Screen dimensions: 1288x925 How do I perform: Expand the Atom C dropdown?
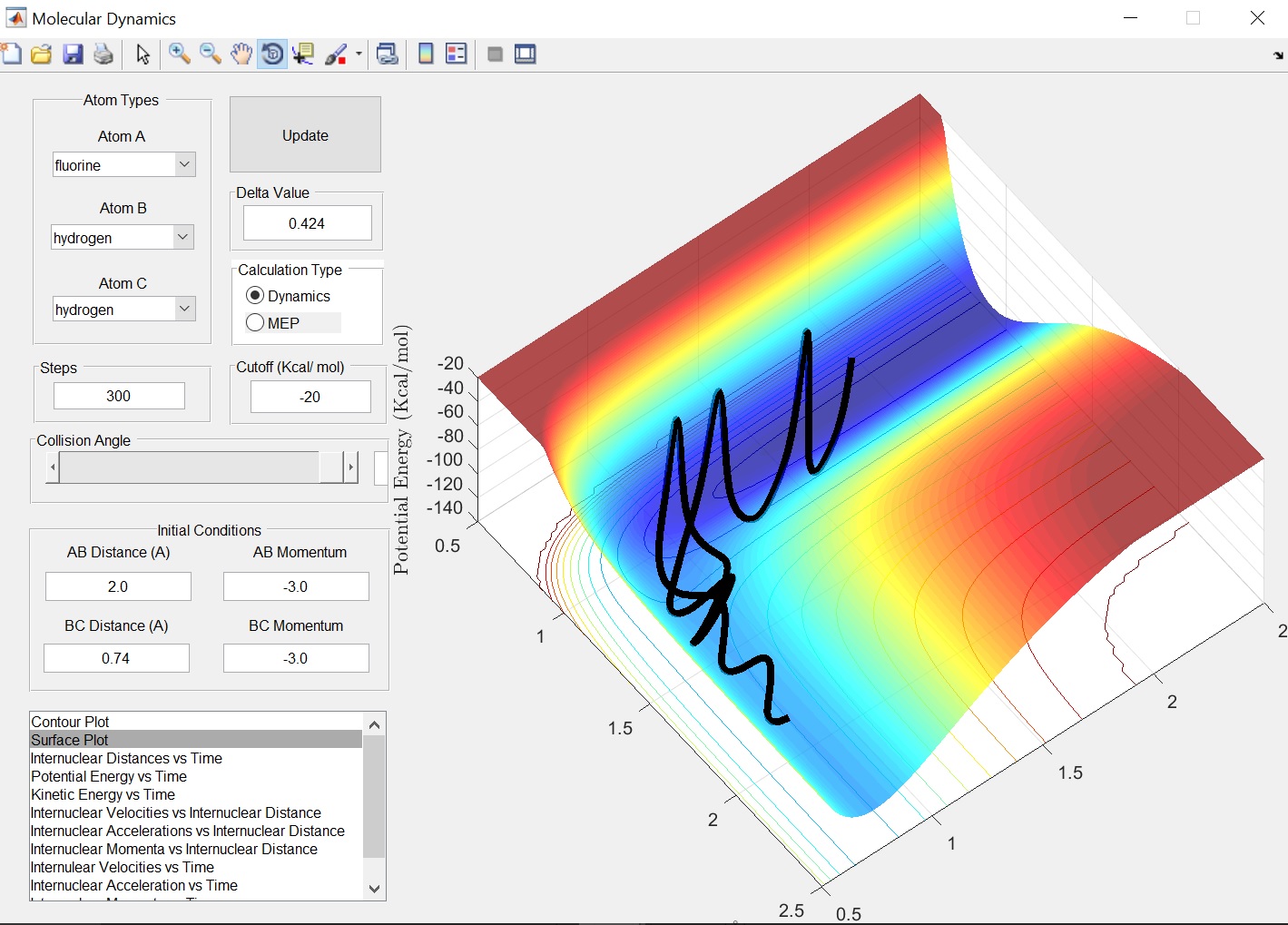[184, 310]
